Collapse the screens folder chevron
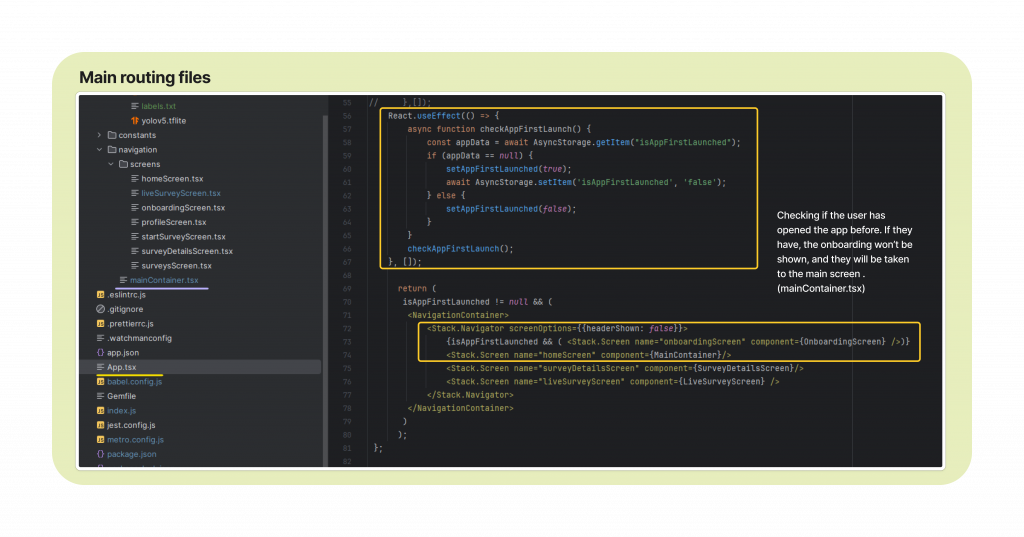 click(x=111, y=164)
